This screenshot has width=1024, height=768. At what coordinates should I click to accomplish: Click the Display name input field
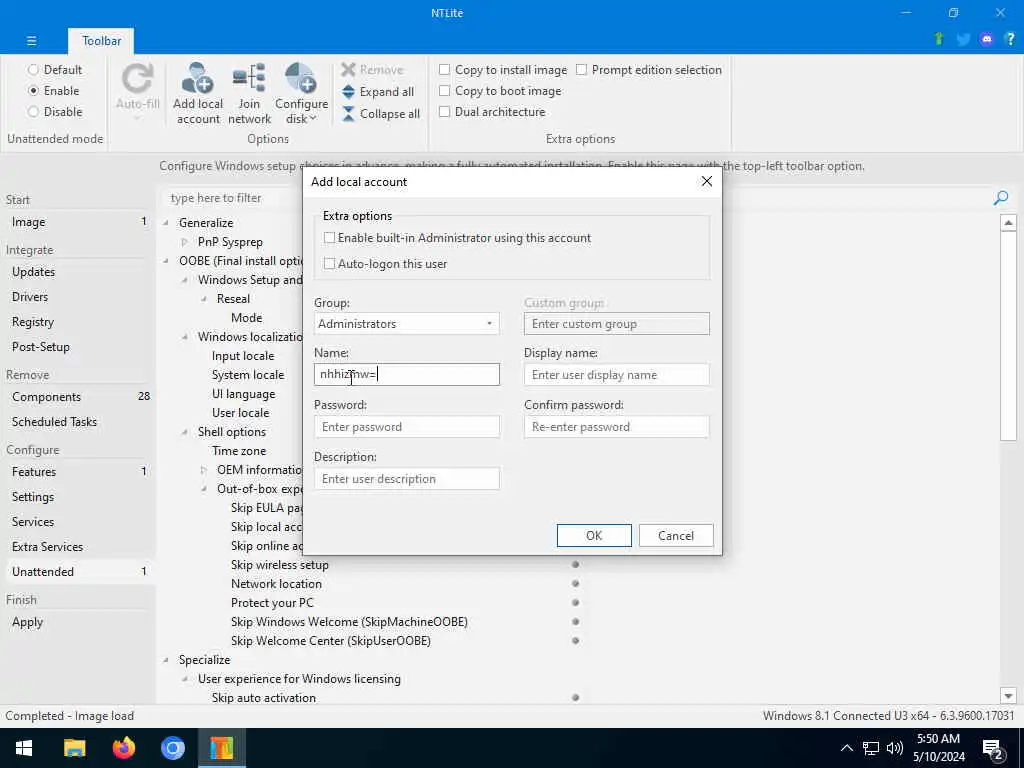616,375
